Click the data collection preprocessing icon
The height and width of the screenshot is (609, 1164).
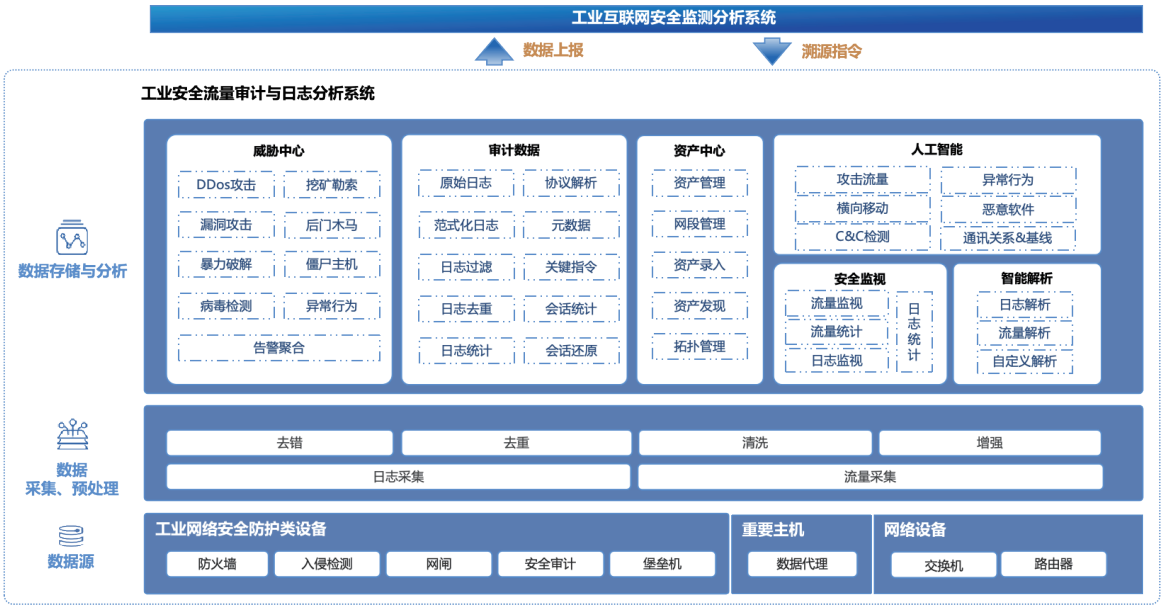pyautogui.click(x=71, y=436)
